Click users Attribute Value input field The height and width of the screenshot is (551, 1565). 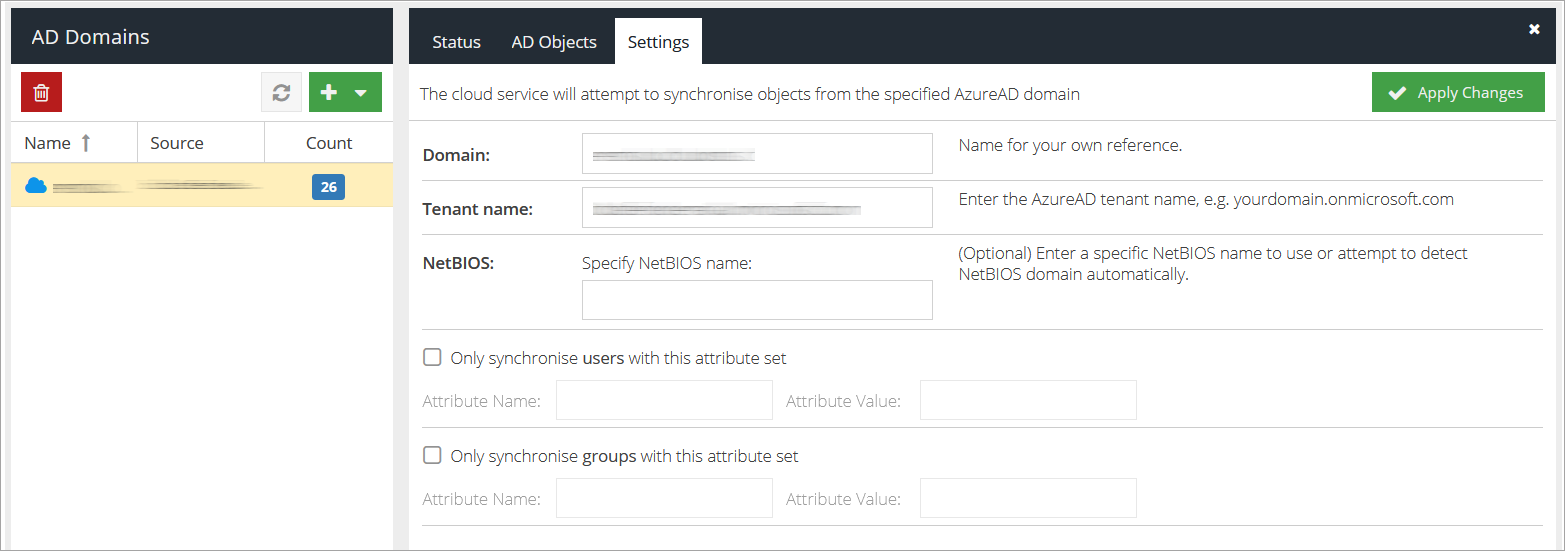coord(1028,400)
